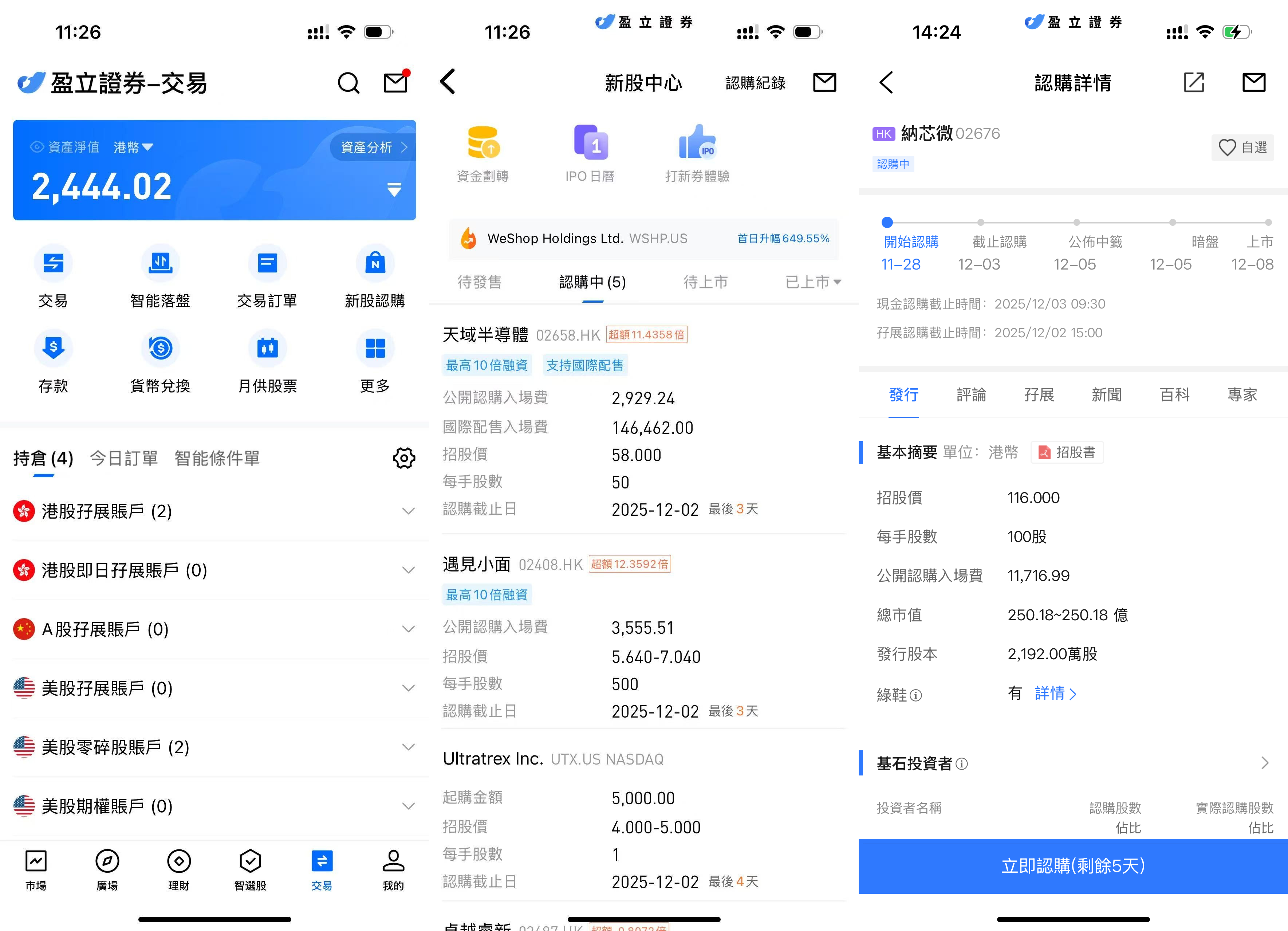Tap the 截止認購 12-03 timeline point

tap(980, 223)
